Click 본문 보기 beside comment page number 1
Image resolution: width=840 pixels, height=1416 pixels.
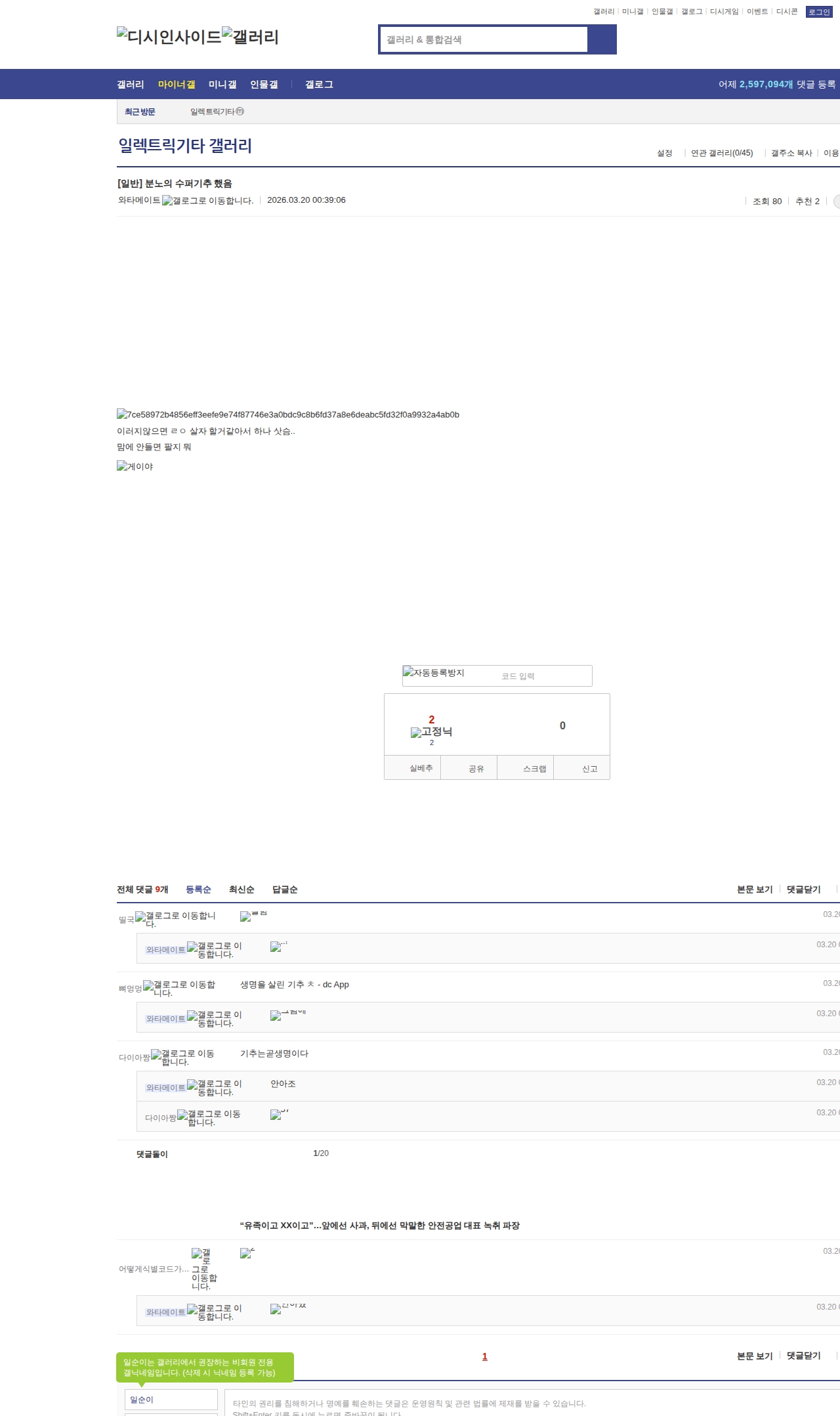click(755, 1356)
